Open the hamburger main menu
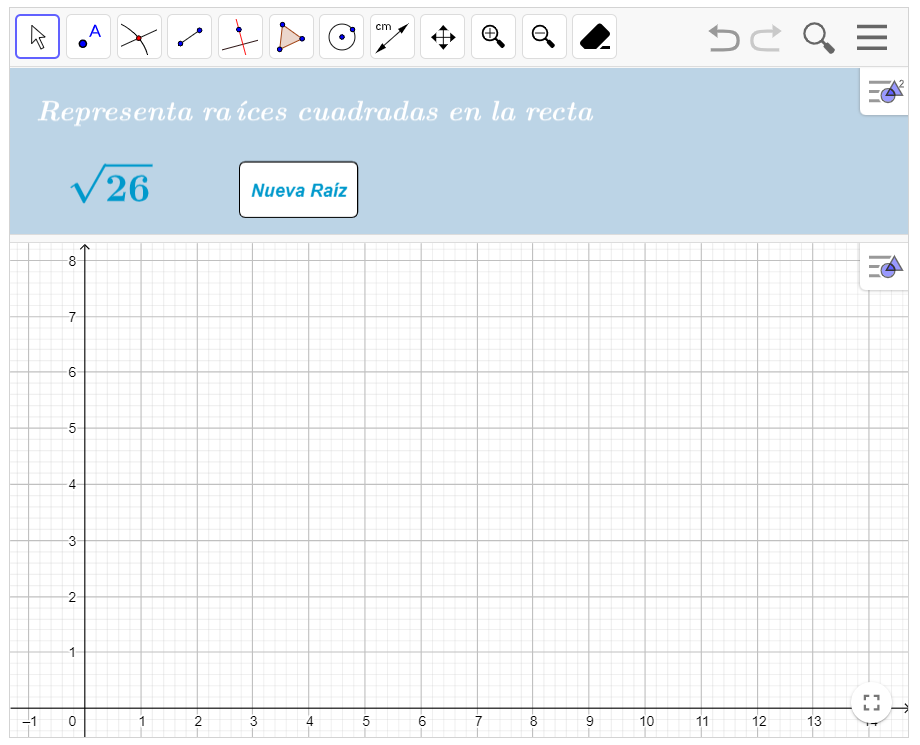 point(872,38)
